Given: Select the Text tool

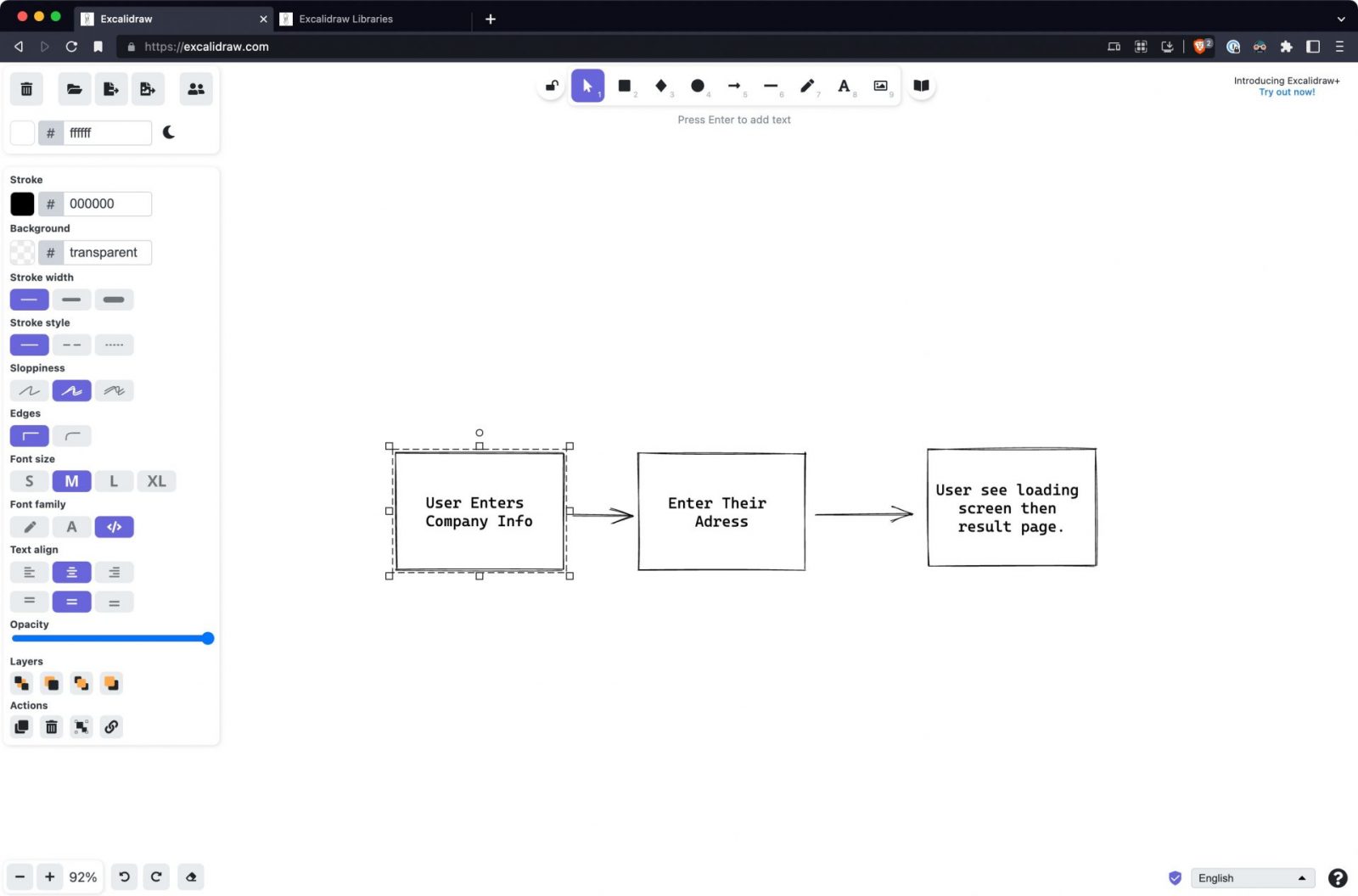Looking at the screenshot, I should click(x=844, y=86).
